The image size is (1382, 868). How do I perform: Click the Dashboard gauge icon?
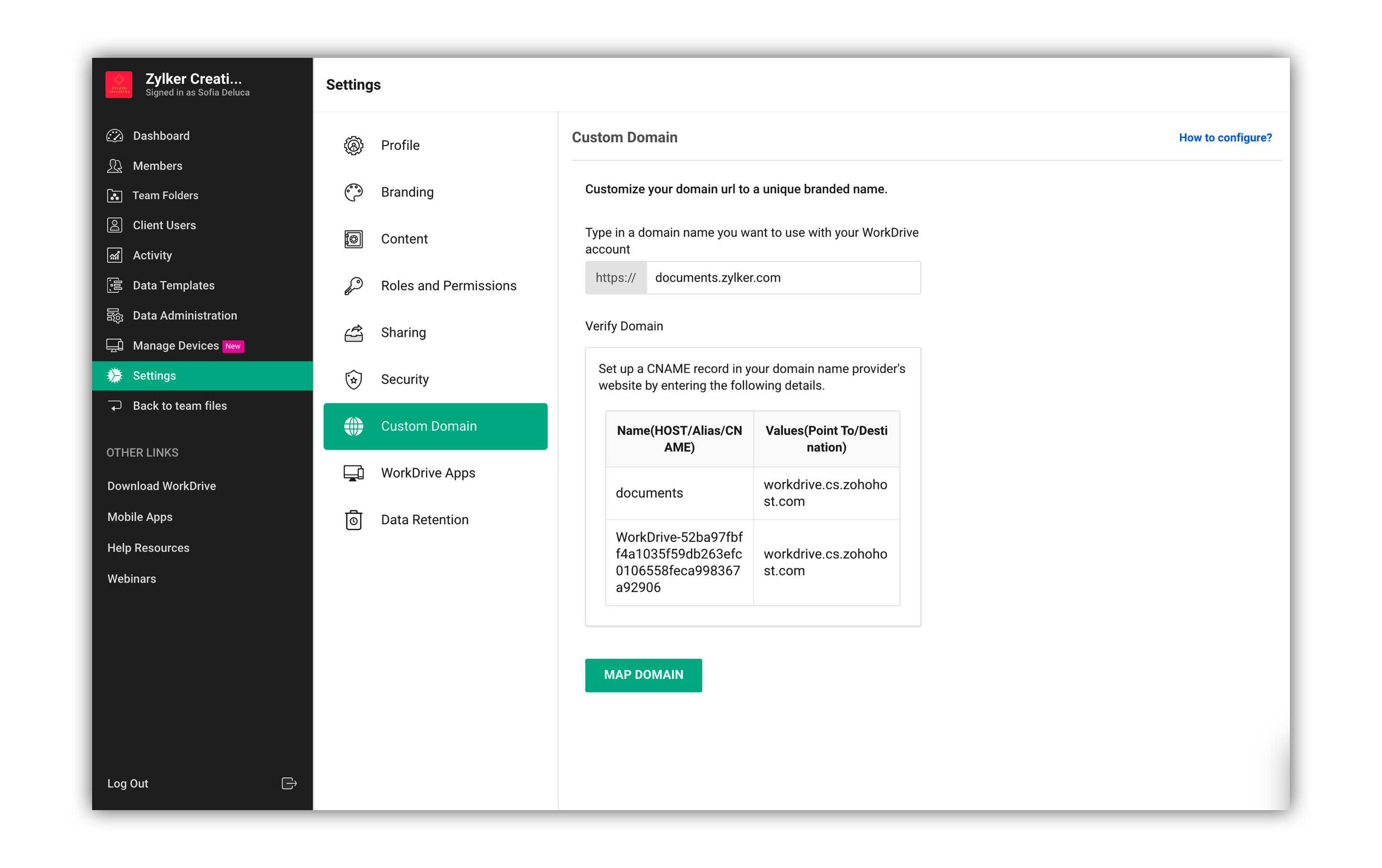(115, 136)
